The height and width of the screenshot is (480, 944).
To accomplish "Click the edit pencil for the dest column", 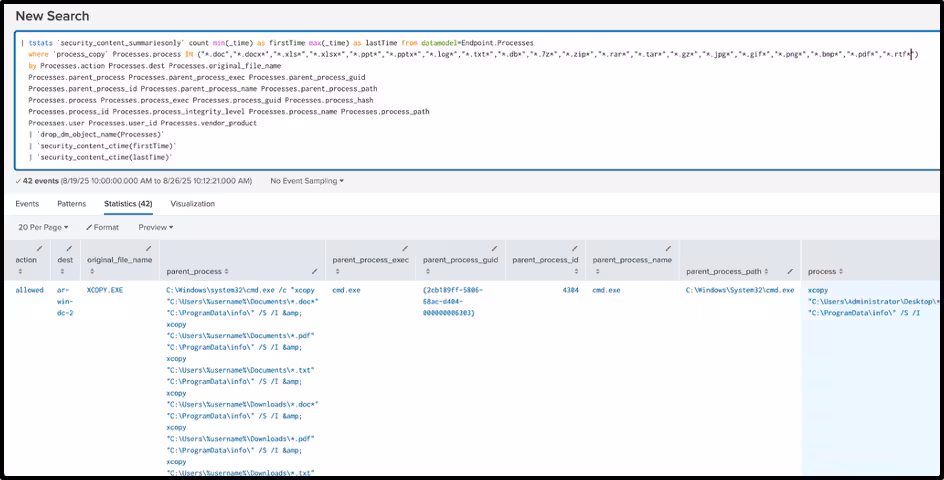I will coord(68,247).
